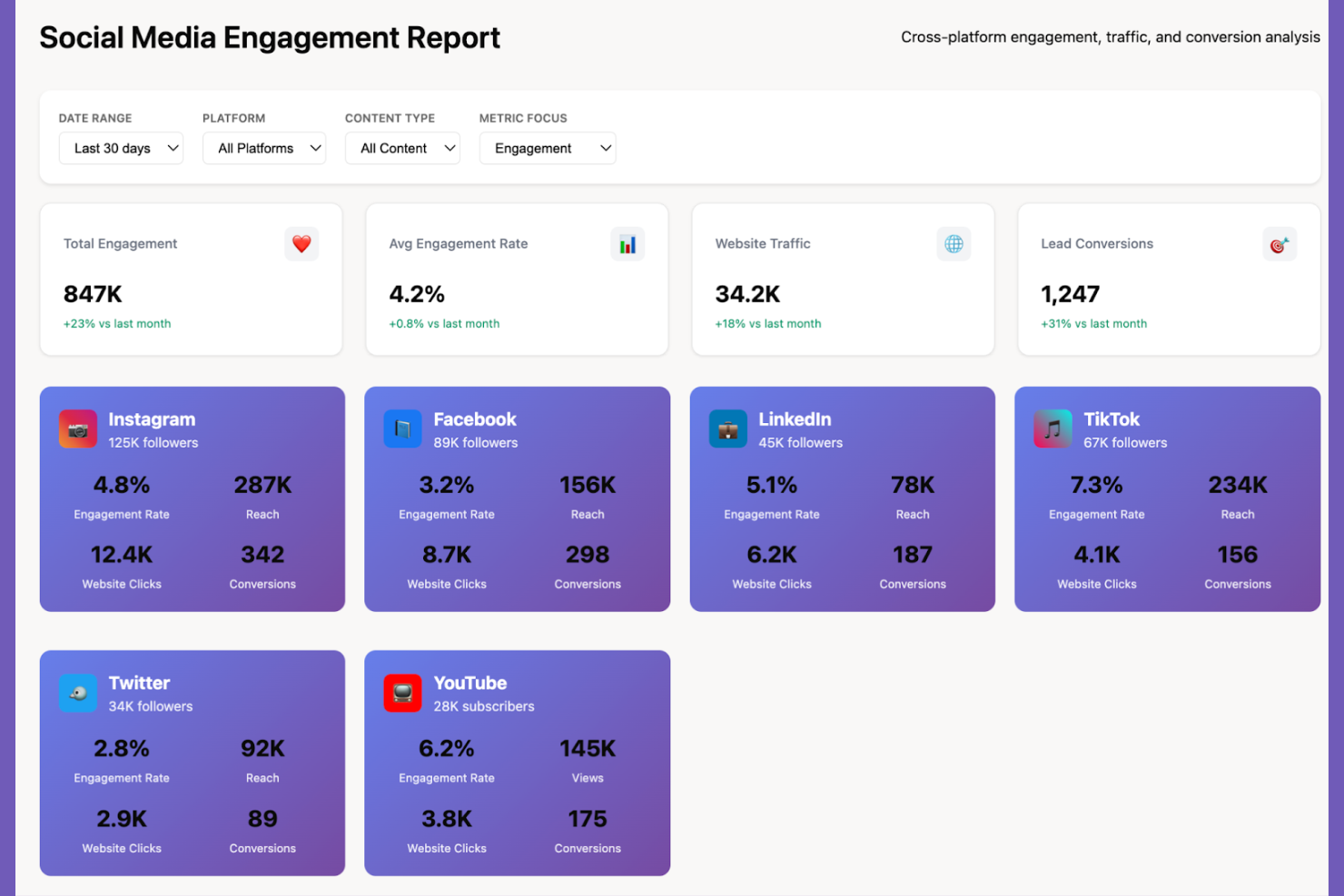Select the globe icon on Website Traffic card
The width and height of the screenshot is (1344, 896).
[x=953, y=243]
